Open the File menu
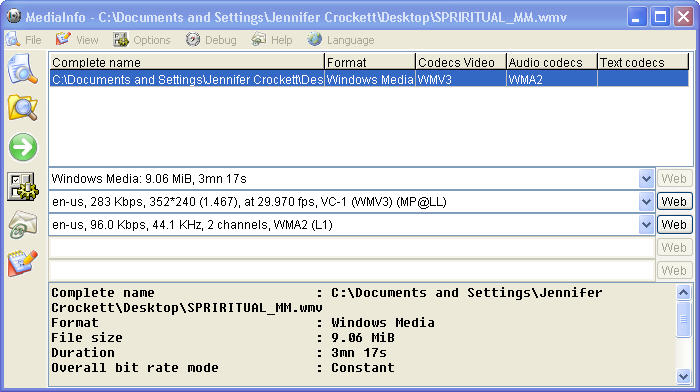700x392 pixels. 24,40
